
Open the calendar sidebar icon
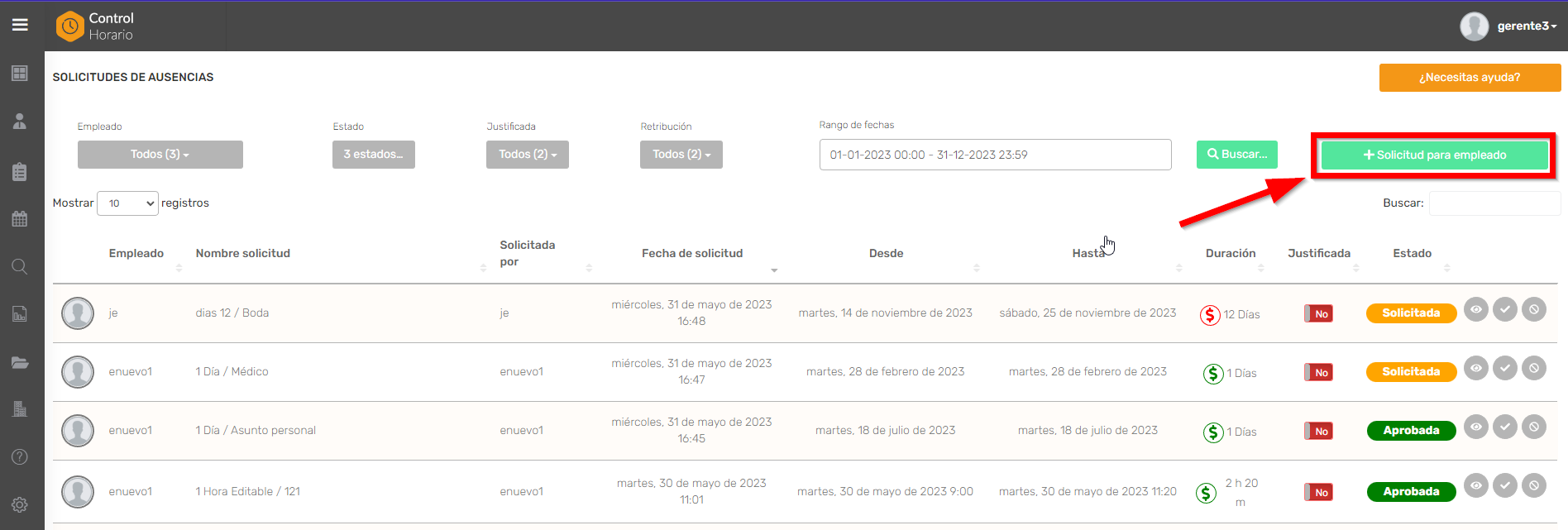pyautogui.click(x=20, y=219)
